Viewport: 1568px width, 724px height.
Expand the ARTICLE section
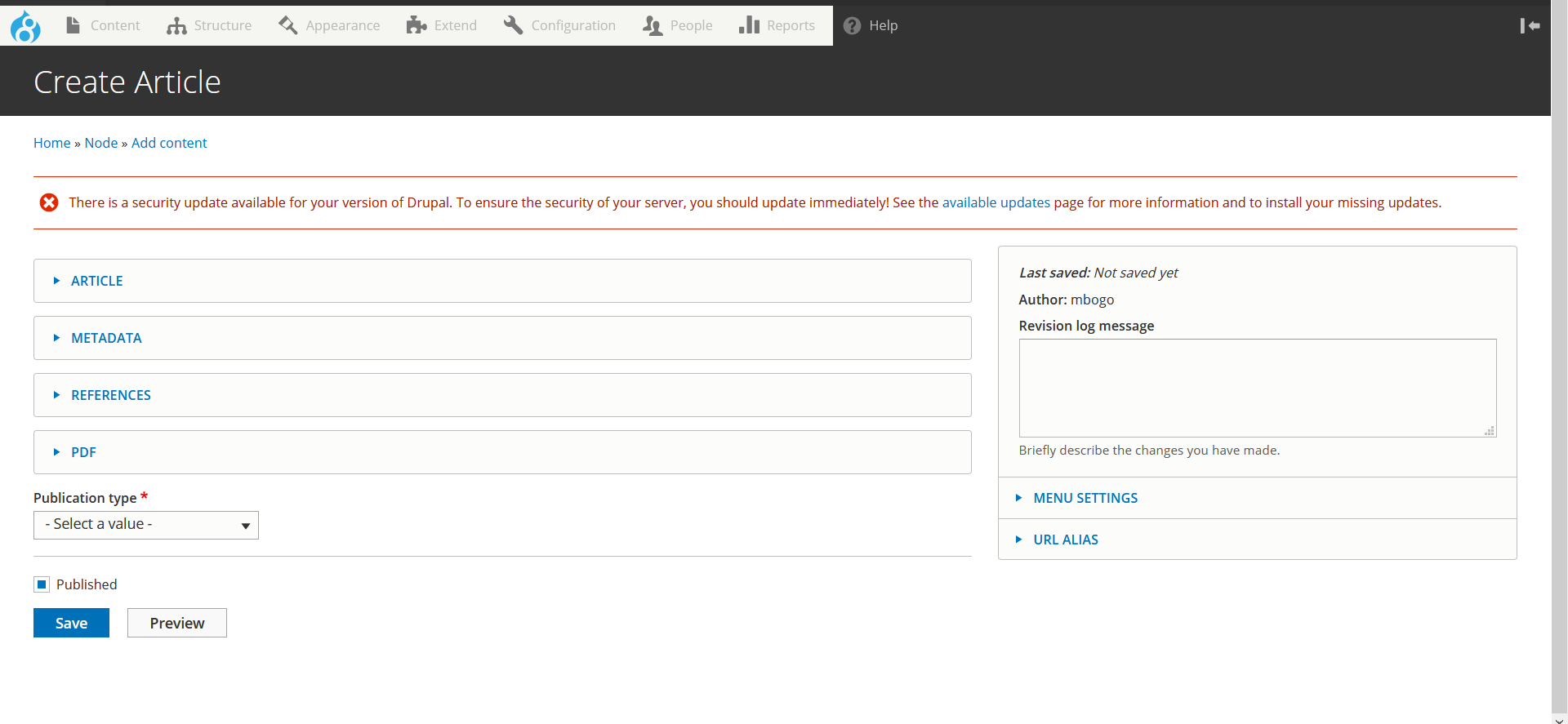pyautogui.click(x=96, y=281)
